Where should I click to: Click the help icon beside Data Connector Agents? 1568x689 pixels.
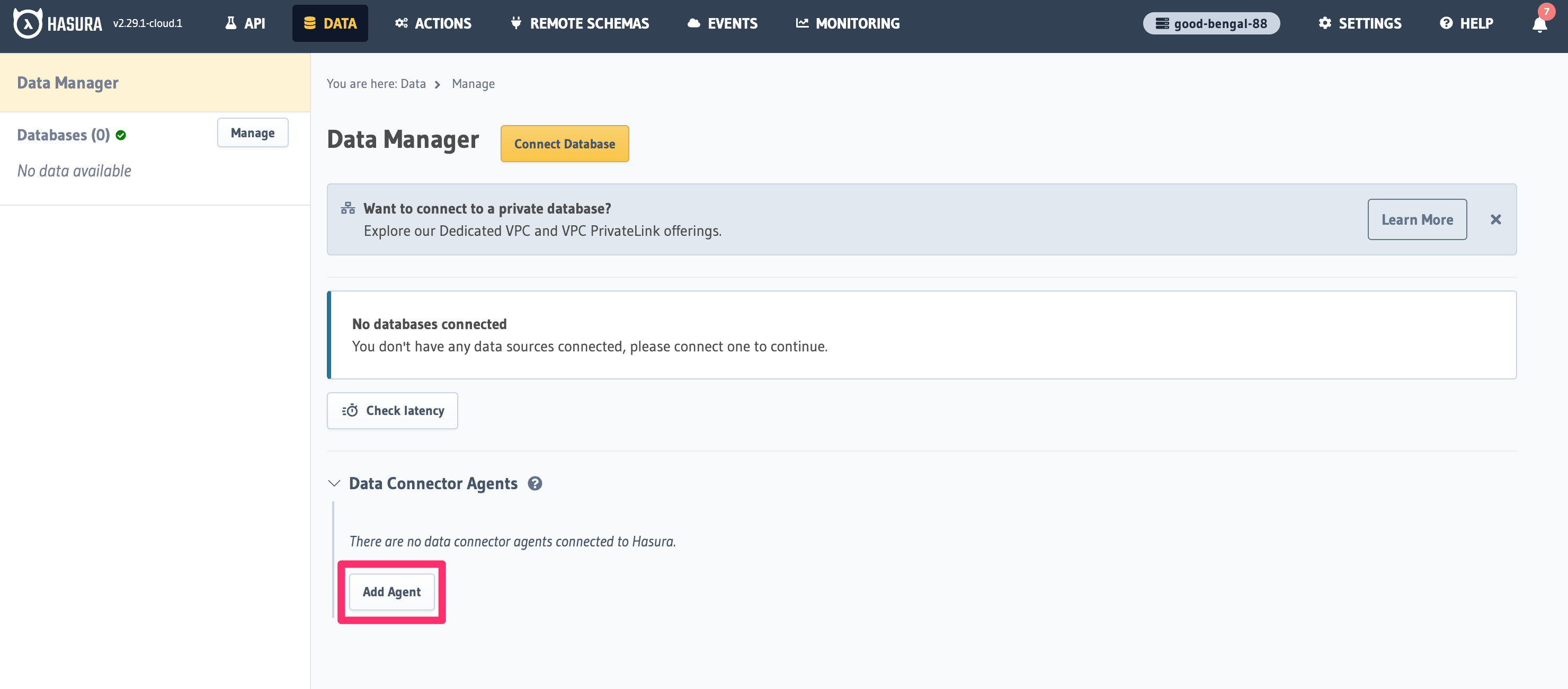pyautogui.click(x=536, y=483)
